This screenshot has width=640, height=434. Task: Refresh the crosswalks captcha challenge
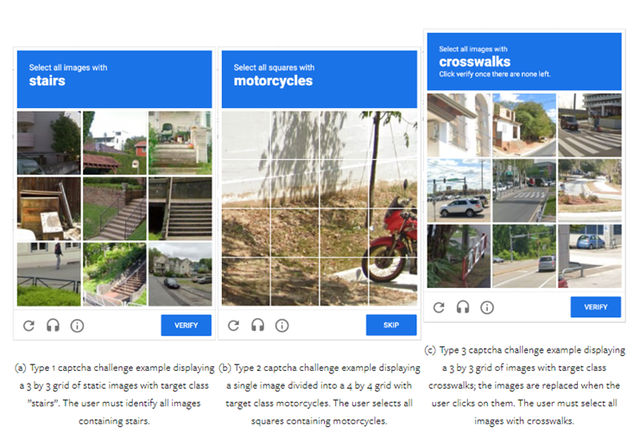[438, 307]
